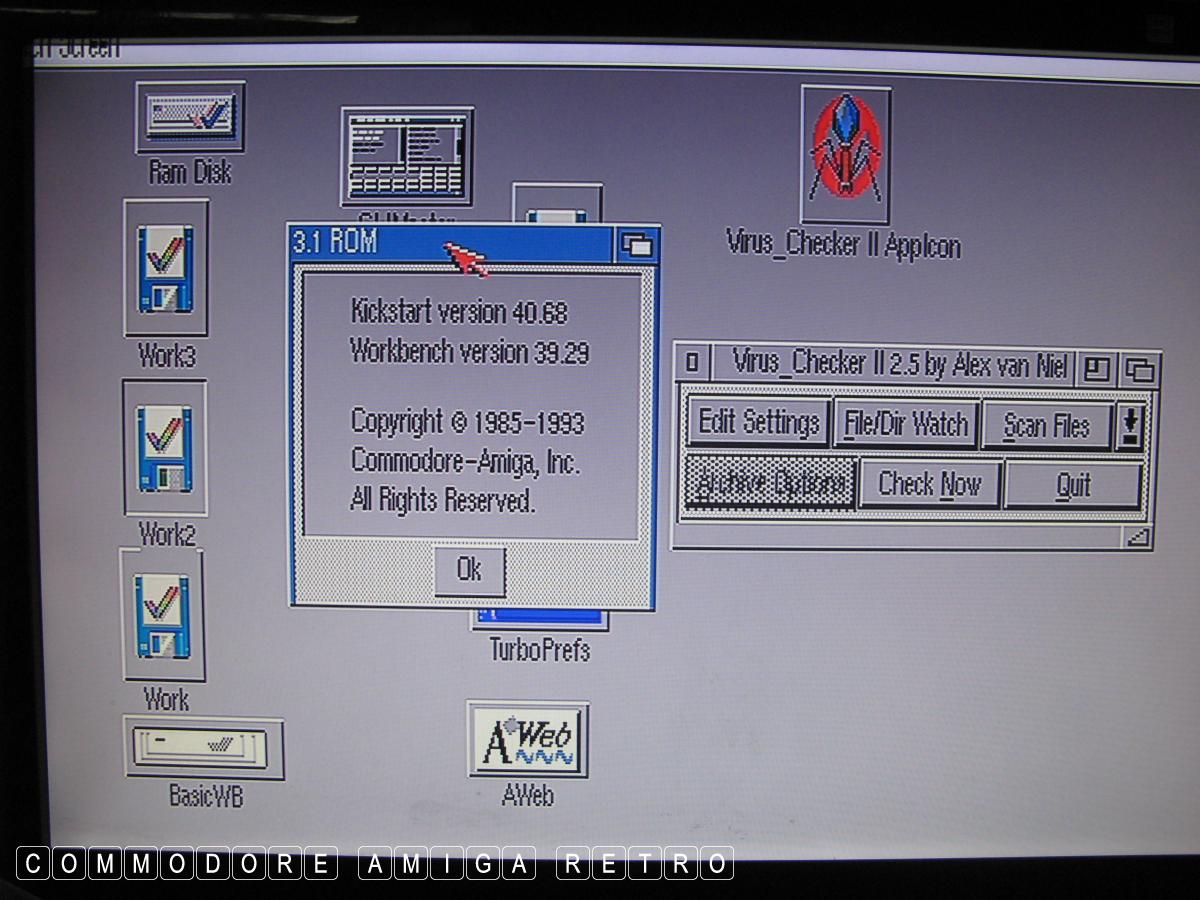1200x900 pixels.
Task: Select the Work2 disk icon
Action: pos(165,448)
